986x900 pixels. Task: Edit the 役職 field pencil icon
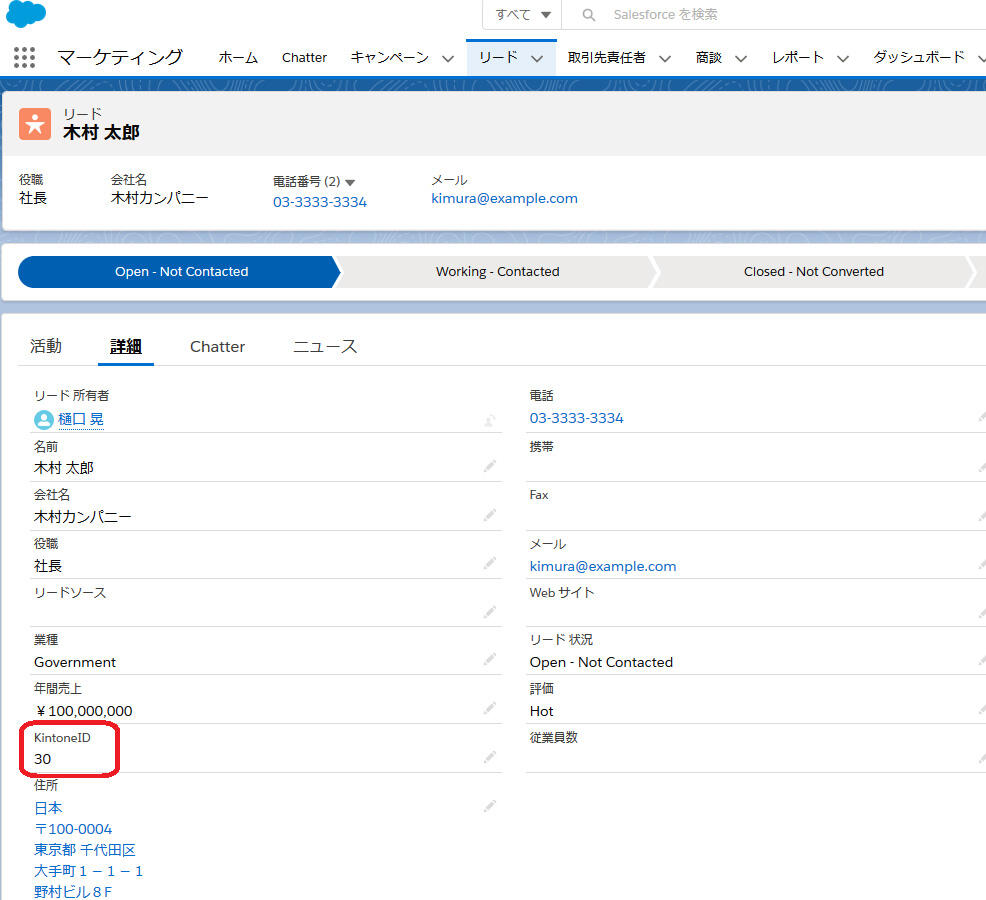[x=489, y=563]
